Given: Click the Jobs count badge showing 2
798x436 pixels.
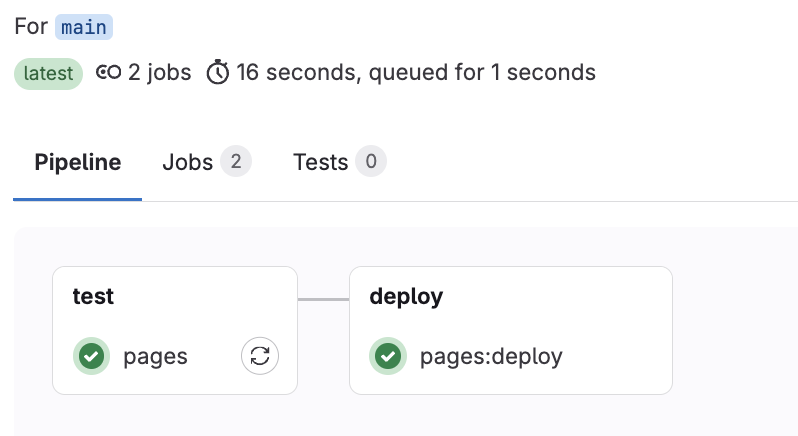Looking at the screenshot, I should click(x=236, y=162).
